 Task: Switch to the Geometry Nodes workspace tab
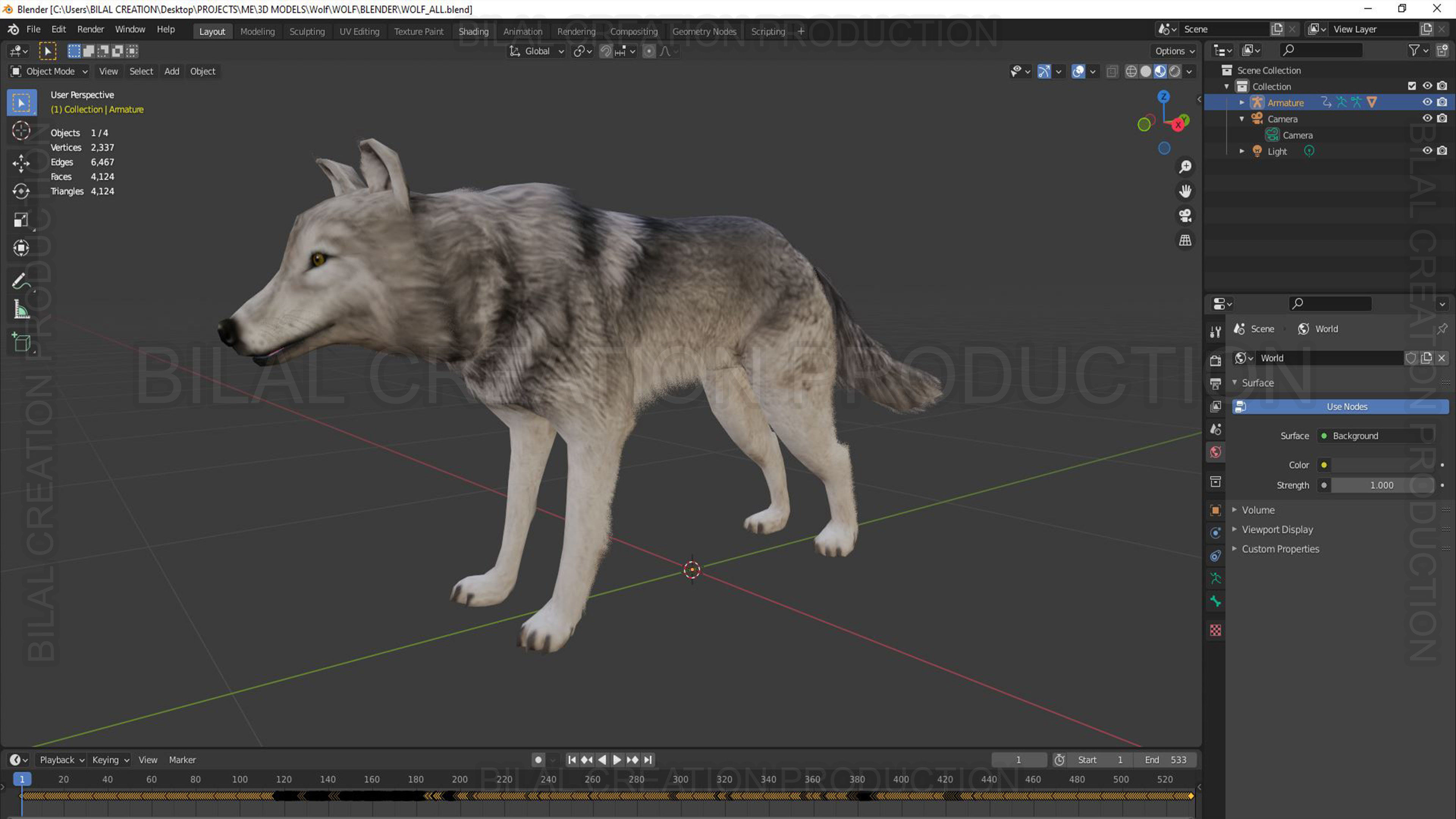(x=704, y=31)
